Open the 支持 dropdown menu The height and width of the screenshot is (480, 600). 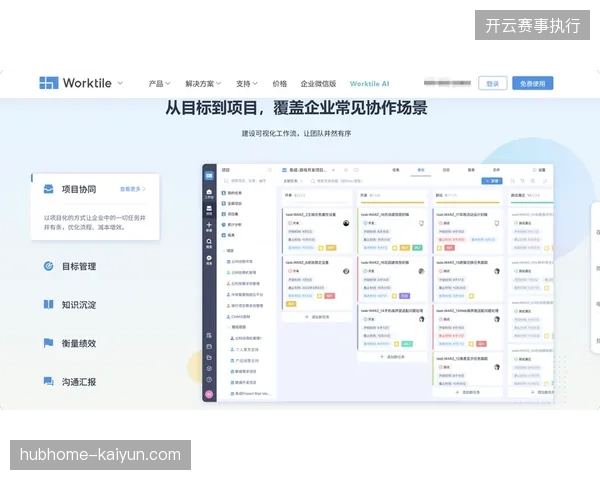246,83
